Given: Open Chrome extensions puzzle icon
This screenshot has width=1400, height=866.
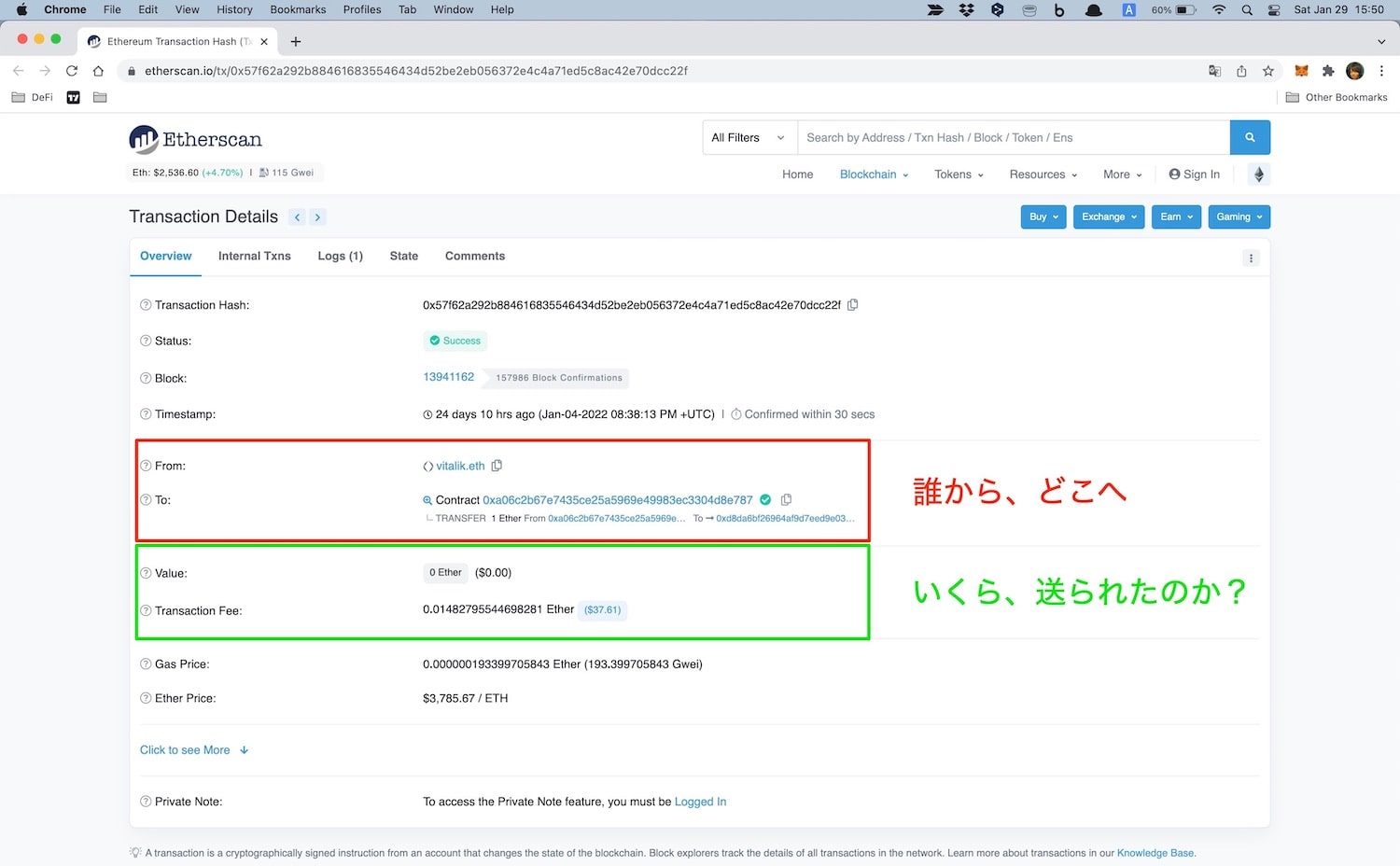Looking at the screenshot, I should click(x=1328, y=71).
